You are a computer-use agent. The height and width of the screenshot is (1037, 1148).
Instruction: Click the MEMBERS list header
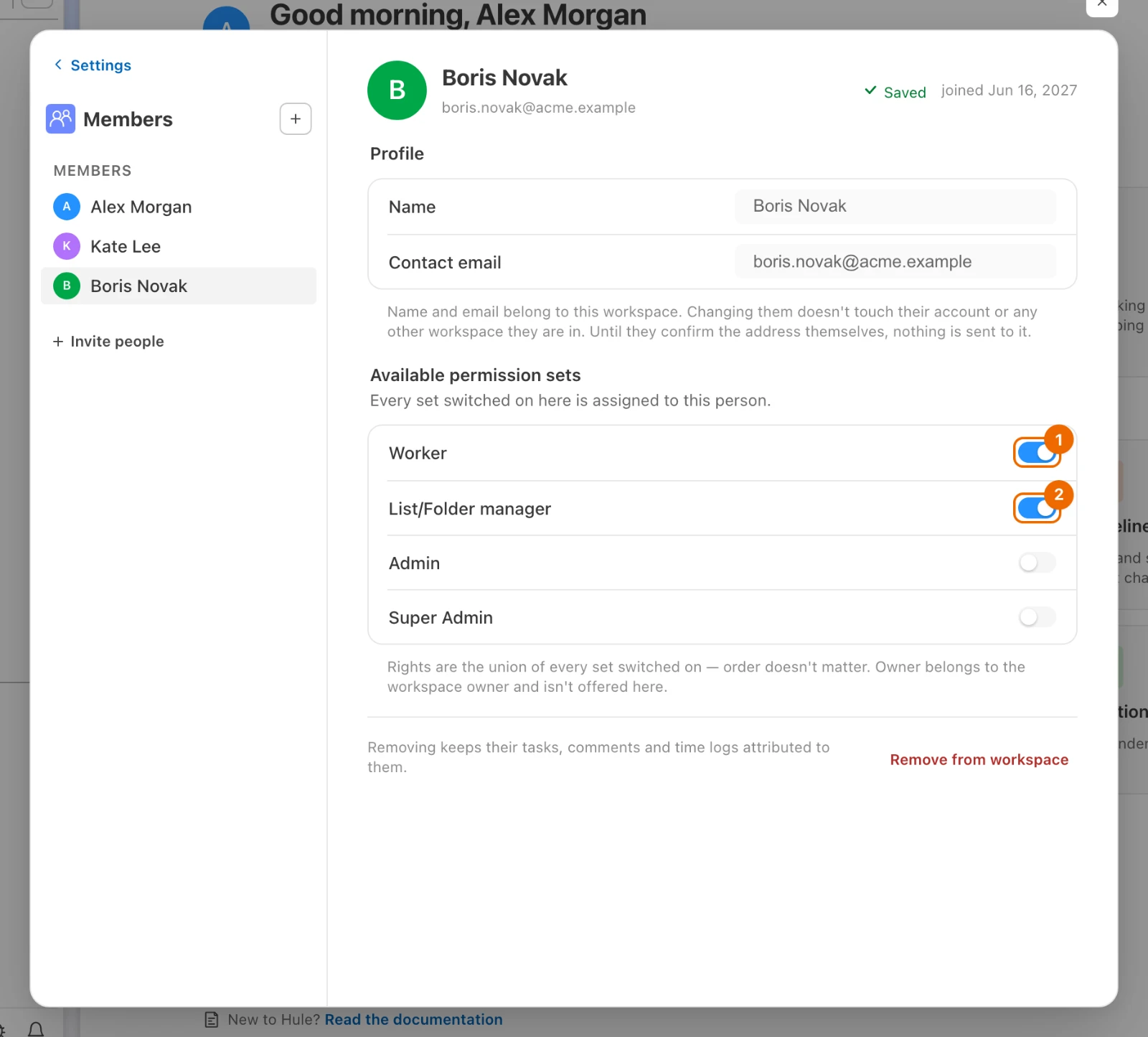click(93, 171)
